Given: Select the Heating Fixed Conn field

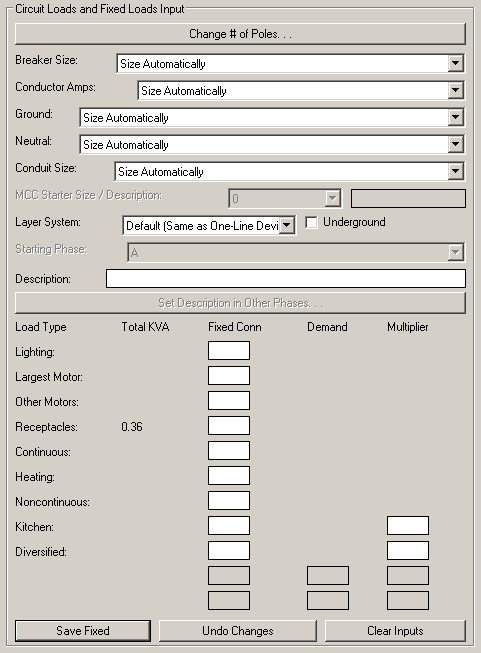Looking at the screenshot, I should (229, 476).
